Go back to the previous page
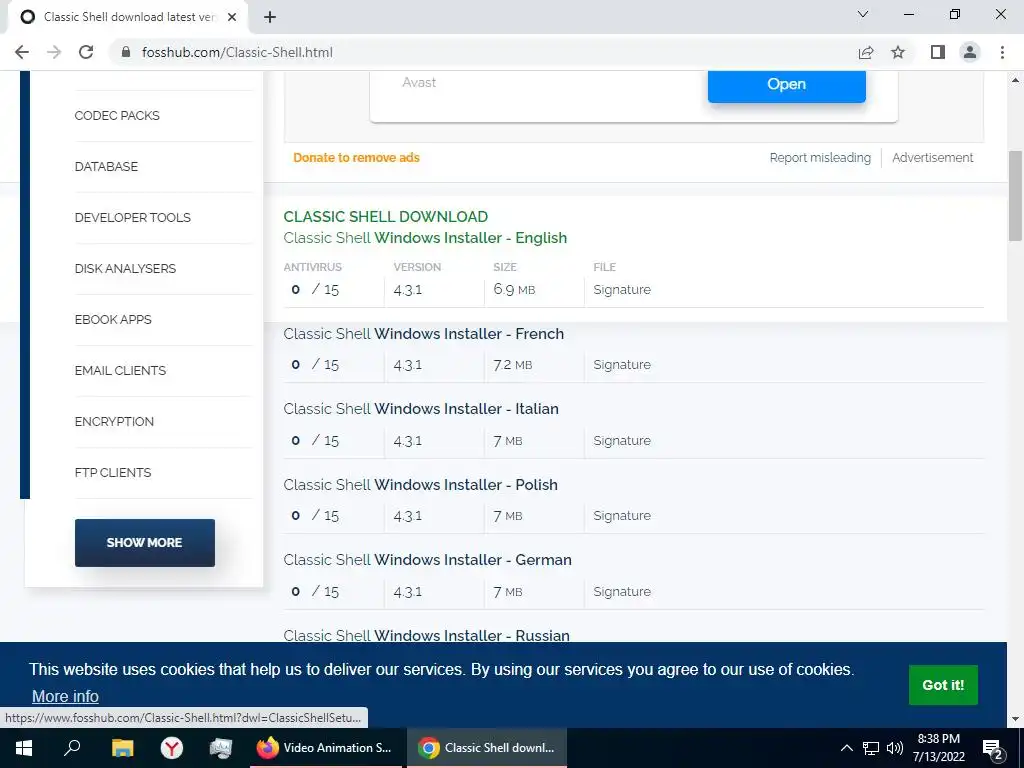The image size is (1024, 768). [22, 52]
